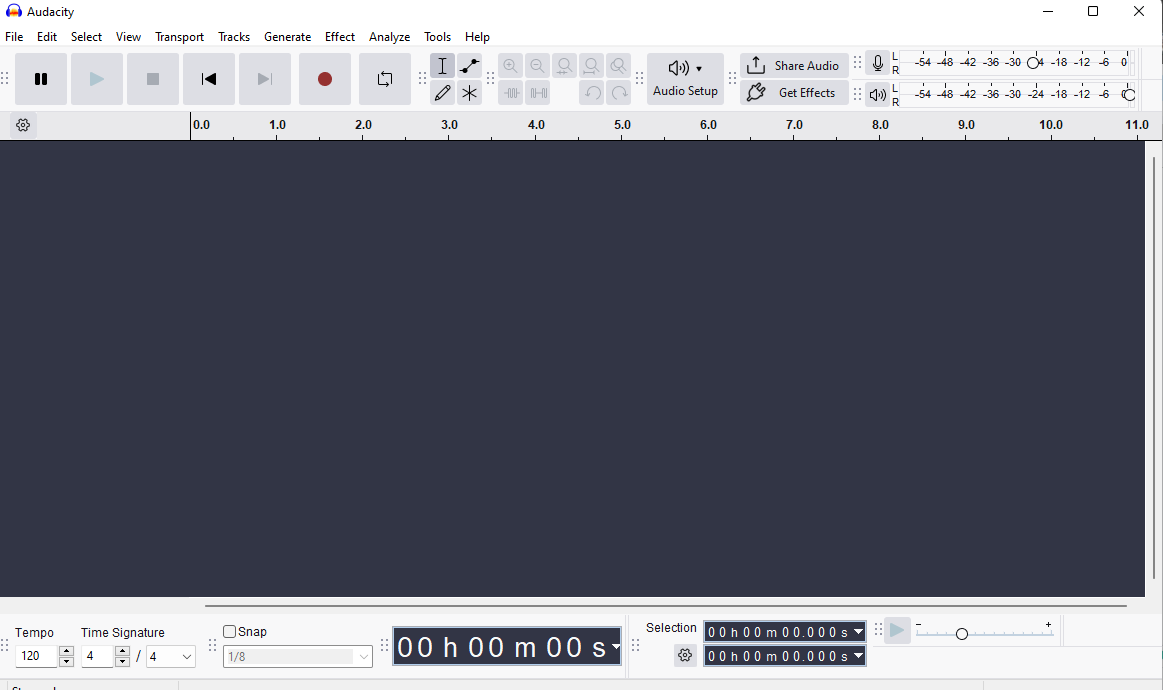Adjust the playback level slider knob

pos(1129,95)
